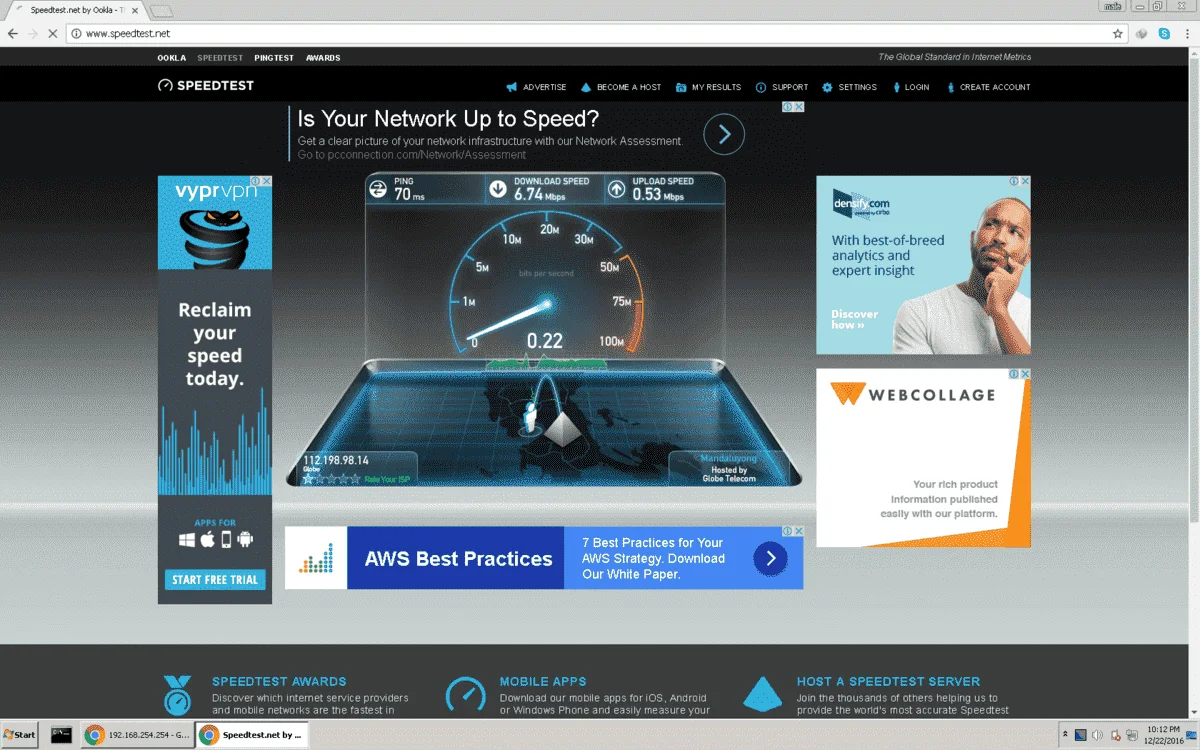Open the ADVERTISE header link
The width and height of the screenshot is (1200, 750).
point(536,87)
